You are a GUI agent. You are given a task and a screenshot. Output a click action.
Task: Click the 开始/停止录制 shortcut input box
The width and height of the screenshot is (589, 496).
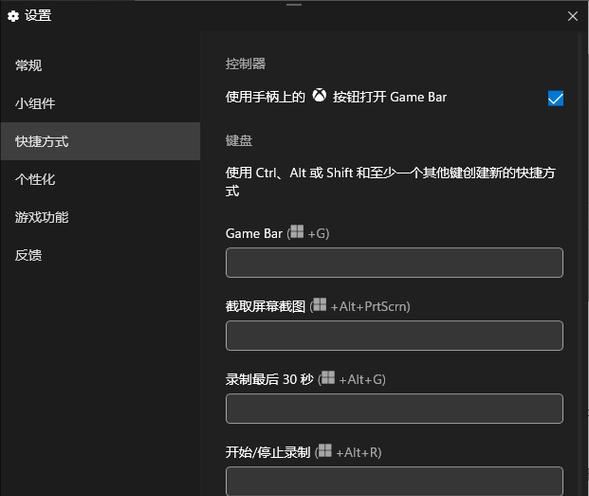click(x=394, y=481)
